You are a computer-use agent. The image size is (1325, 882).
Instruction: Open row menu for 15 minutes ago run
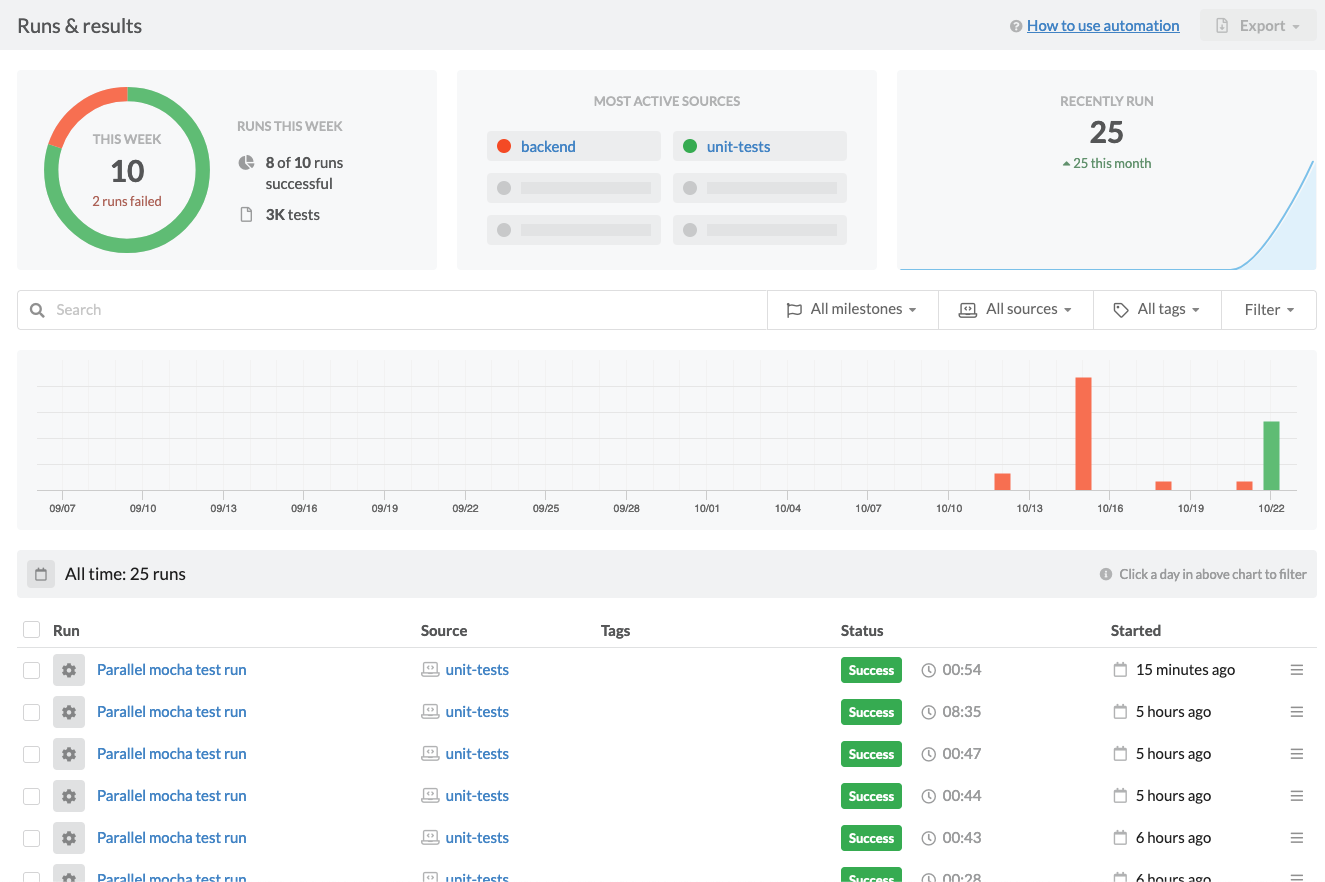click(x=1297, y=670)
